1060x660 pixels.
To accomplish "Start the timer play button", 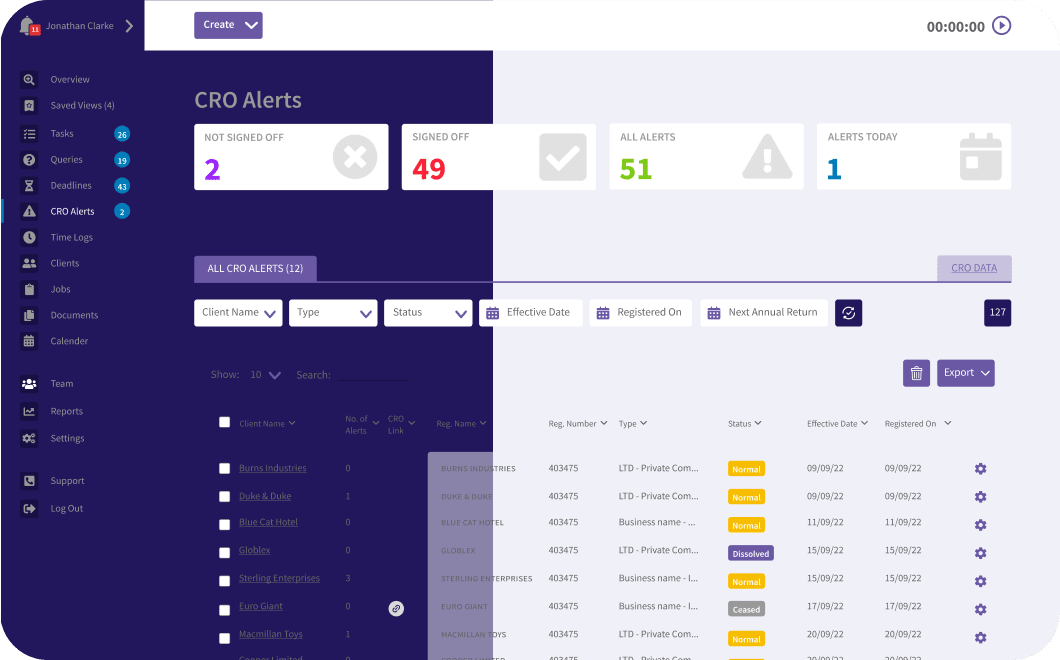I will 1001,26.
